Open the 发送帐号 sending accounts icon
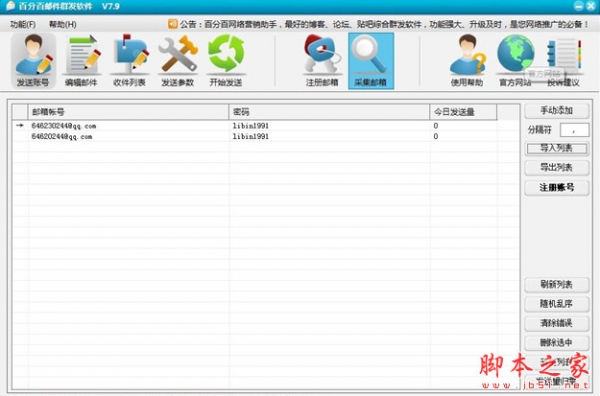The height and width of the screenshot is (396, 600). (33, 61)
